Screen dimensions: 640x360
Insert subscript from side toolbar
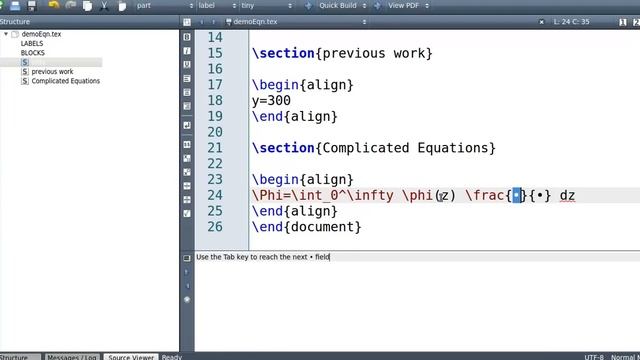coord(187,158)
